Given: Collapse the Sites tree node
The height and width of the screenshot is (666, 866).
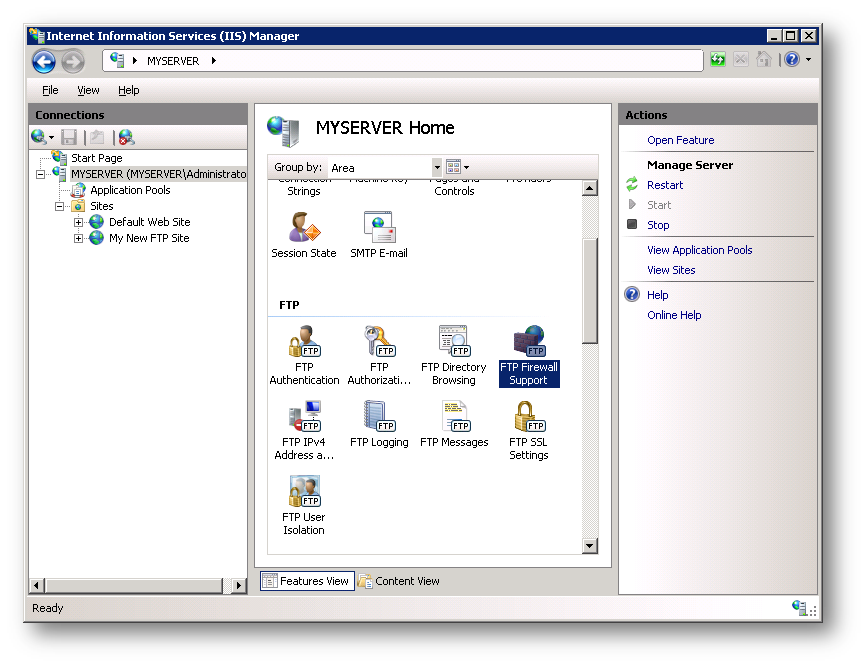Looking at the screenshot, I should tap(59, 206).
